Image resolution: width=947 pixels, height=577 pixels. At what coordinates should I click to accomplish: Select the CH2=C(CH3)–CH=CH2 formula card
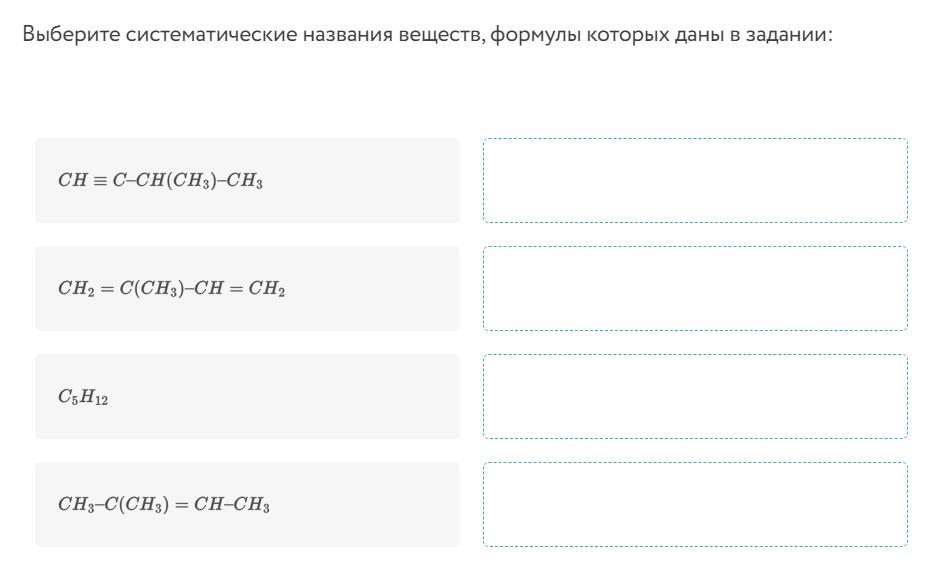[x=248, y=288]
